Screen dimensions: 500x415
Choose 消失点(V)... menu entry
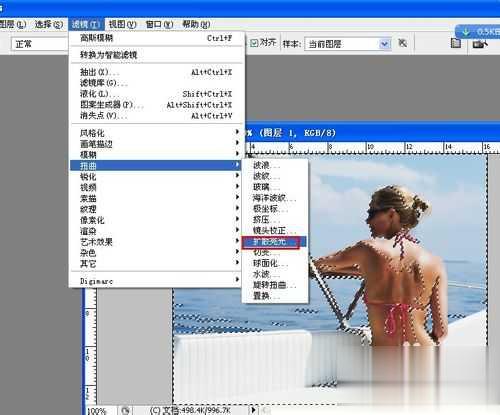[157, 115]
